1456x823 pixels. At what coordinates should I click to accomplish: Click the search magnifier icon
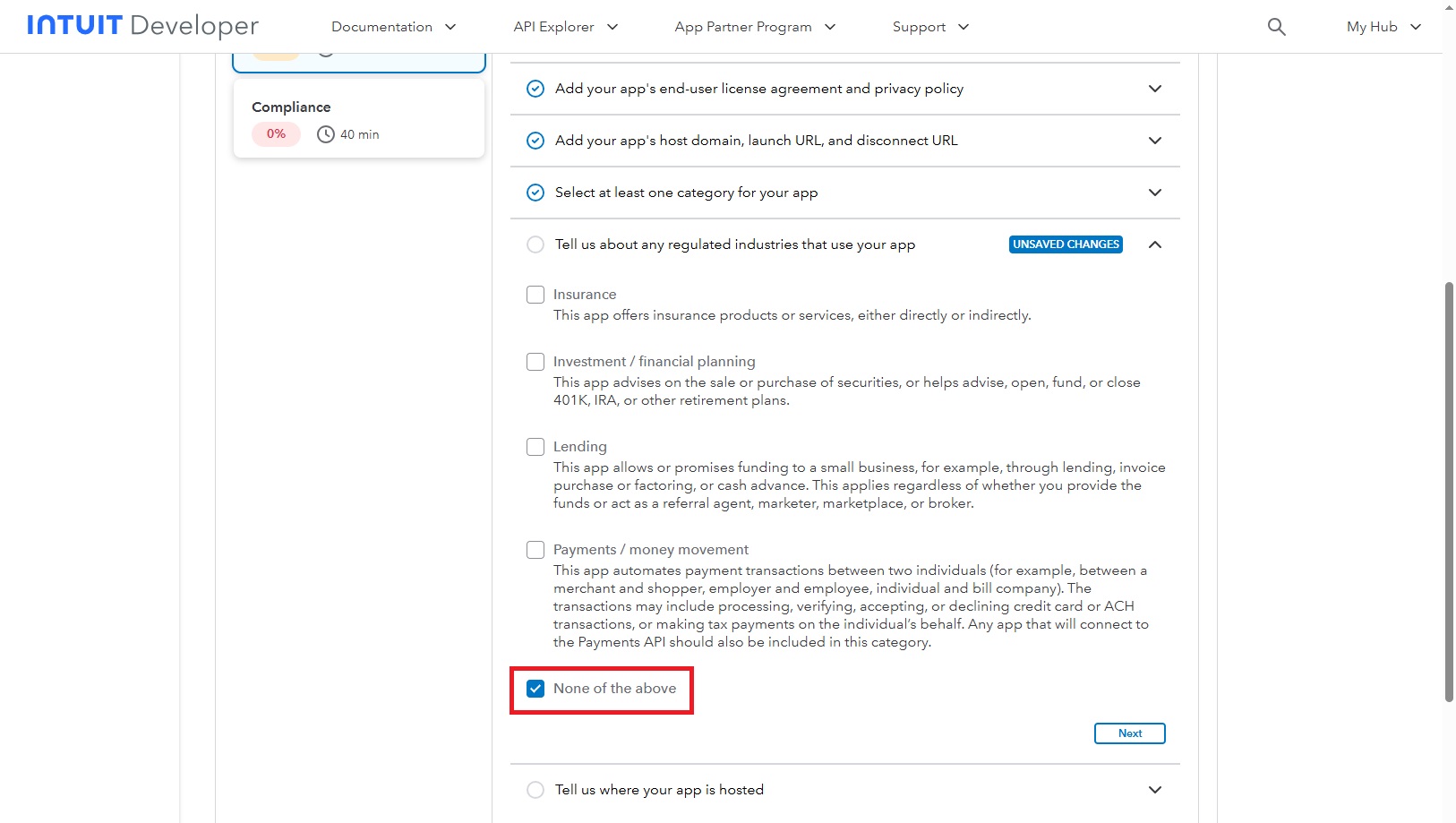pyautogui.click(x=1276, y=27)
